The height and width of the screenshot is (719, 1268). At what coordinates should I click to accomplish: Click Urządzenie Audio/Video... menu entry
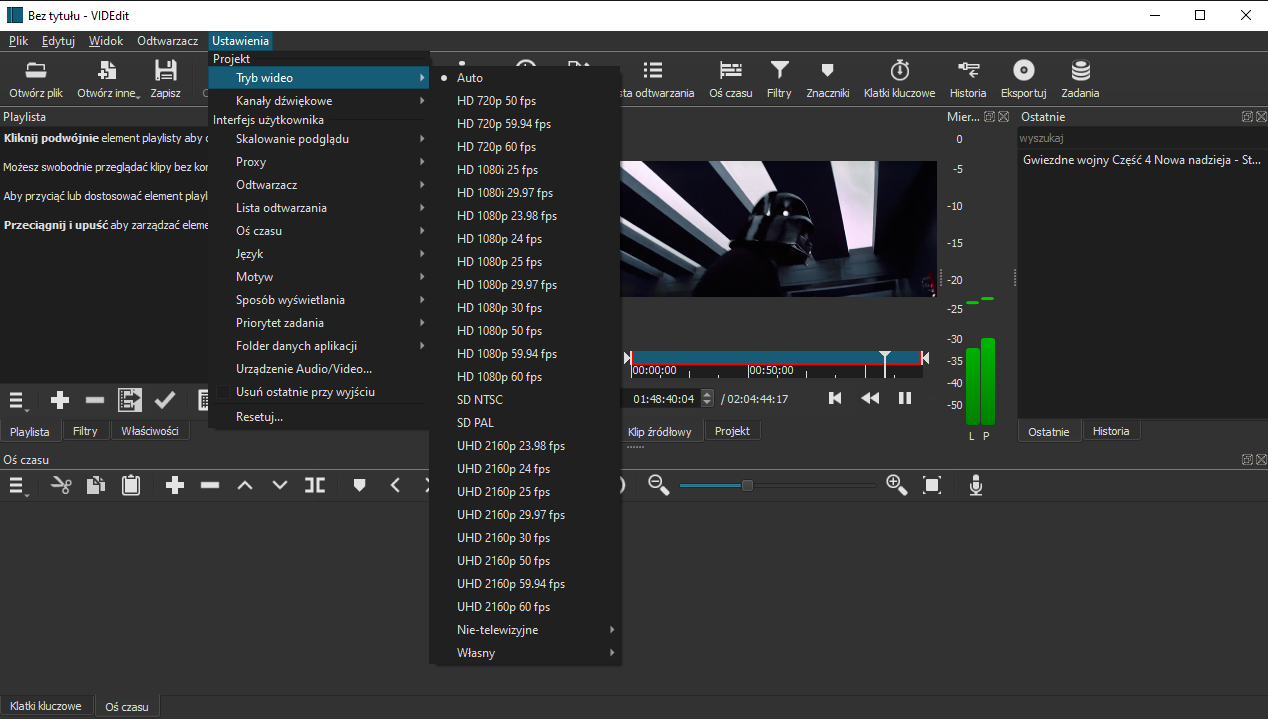tap(318, 369)
